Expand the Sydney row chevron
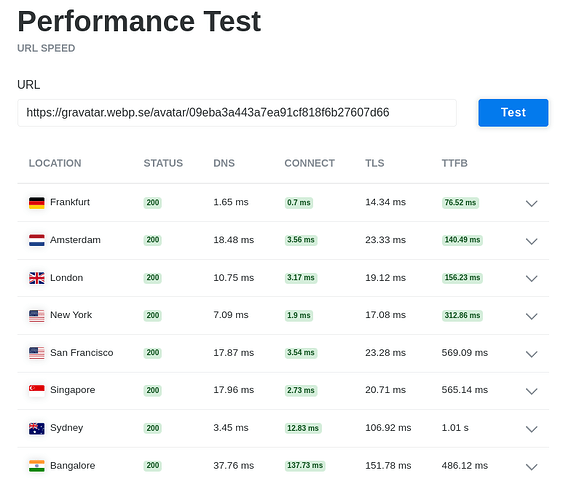Image resolution: width=562 pixels, height=500 pixels. click(531, 429)
